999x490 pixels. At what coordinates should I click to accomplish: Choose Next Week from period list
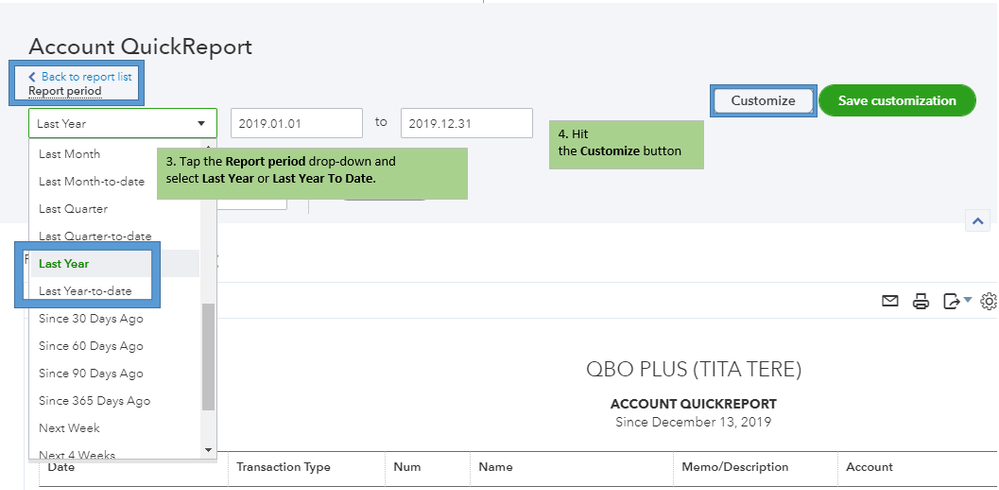click(69, 428)
